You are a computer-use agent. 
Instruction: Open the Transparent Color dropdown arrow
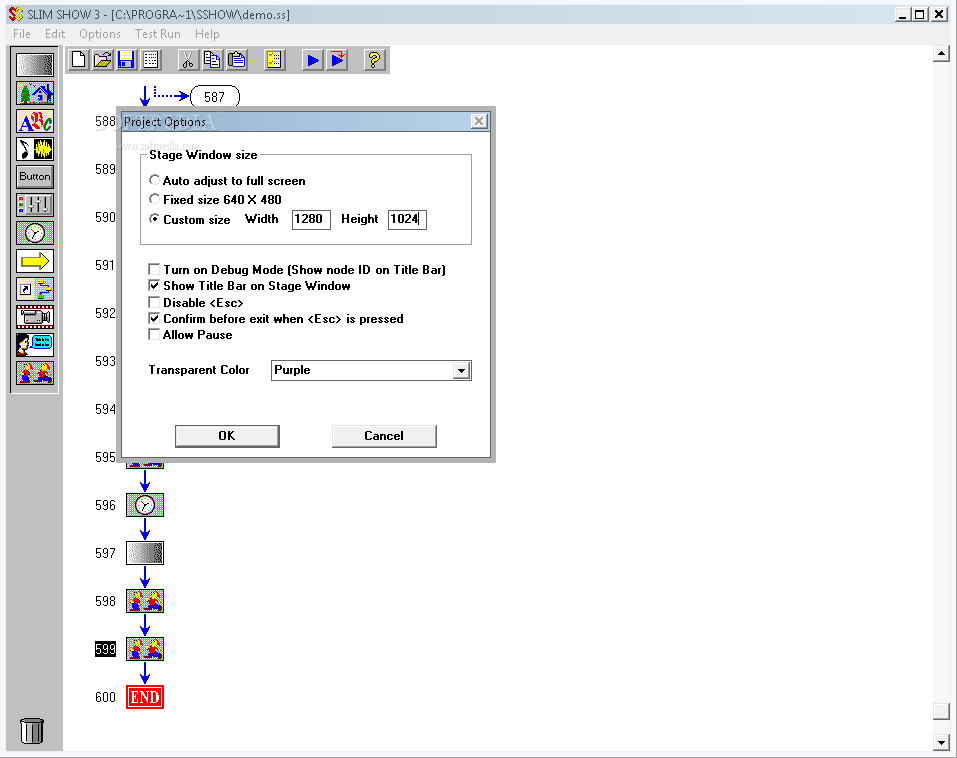[461, 370]
